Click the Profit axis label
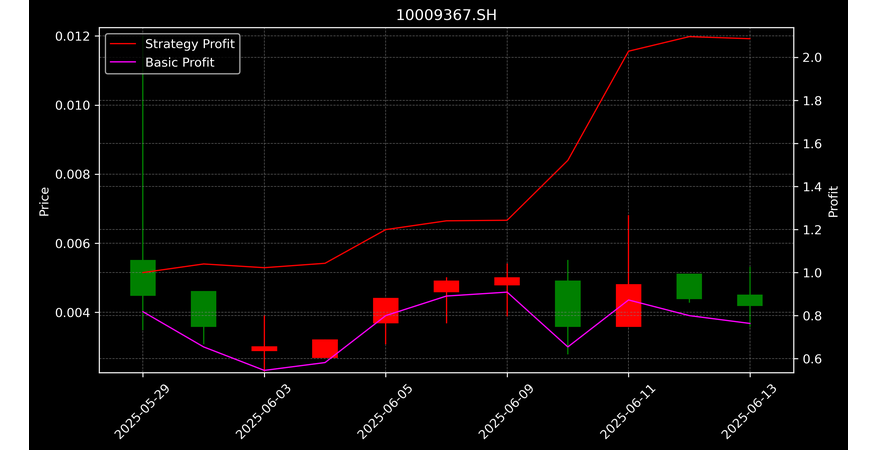The width and height of the screenshot is (878, 450). coord(833,201)
